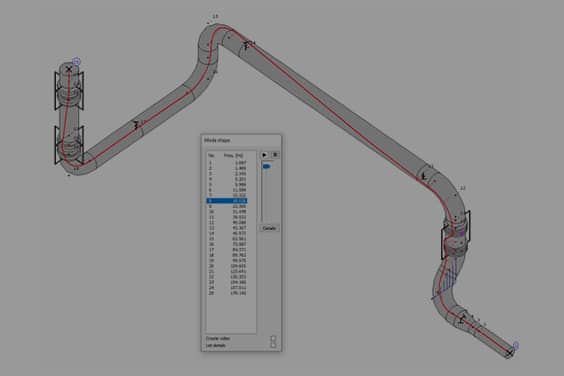Stop the mode shape animation

pyautogui.click(x=275, y=155)
